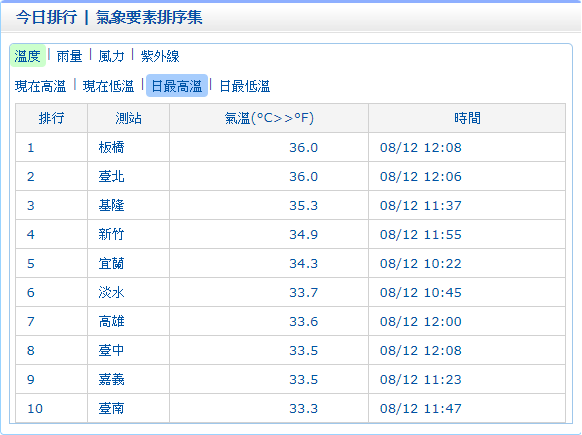The image size is (582, 435).
Task: Show the 現在高溫 ranking
Action: [40, 86]
